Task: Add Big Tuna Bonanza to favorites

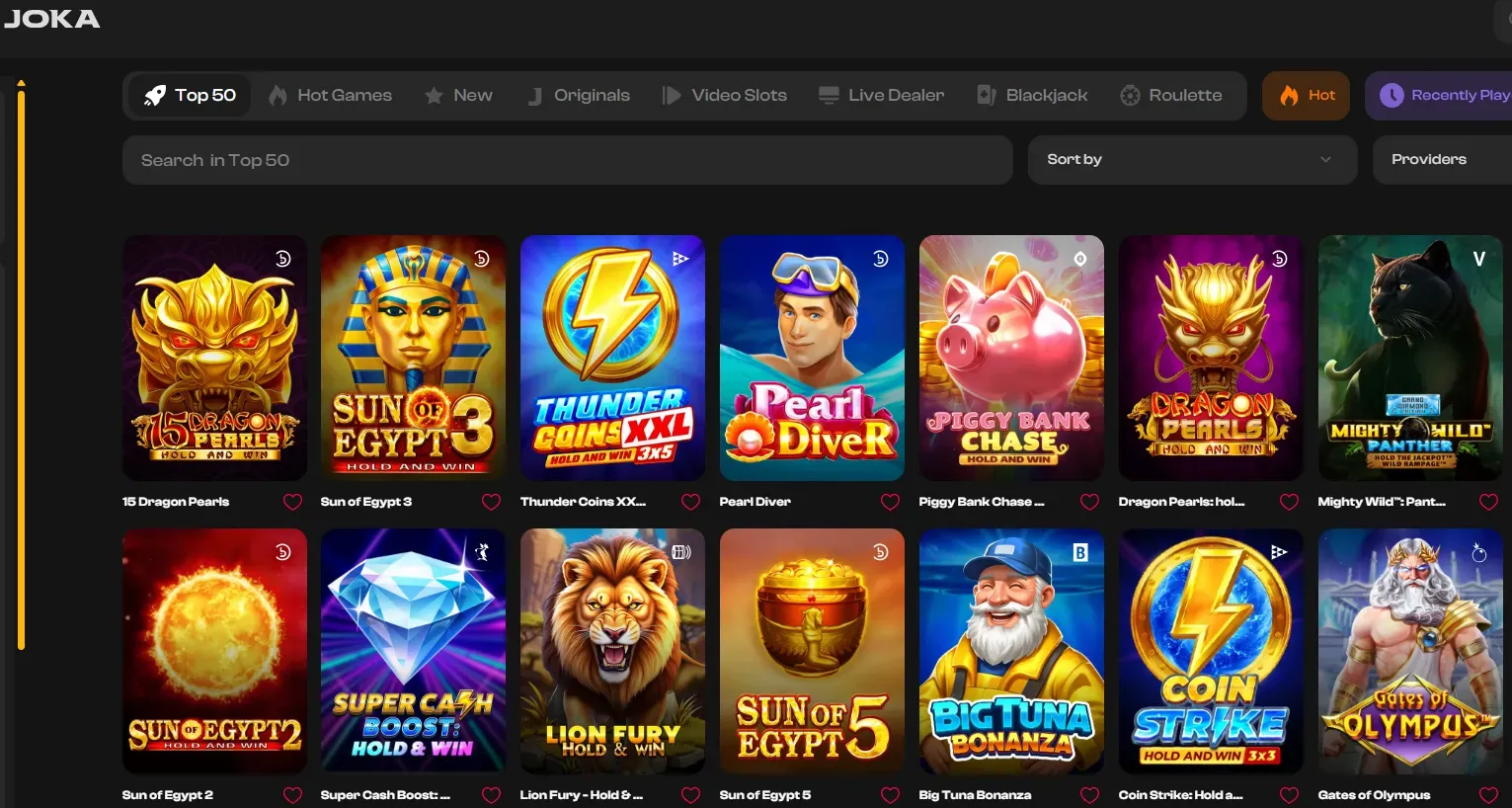Action: pyautogui.click(x=1089, y=795)
